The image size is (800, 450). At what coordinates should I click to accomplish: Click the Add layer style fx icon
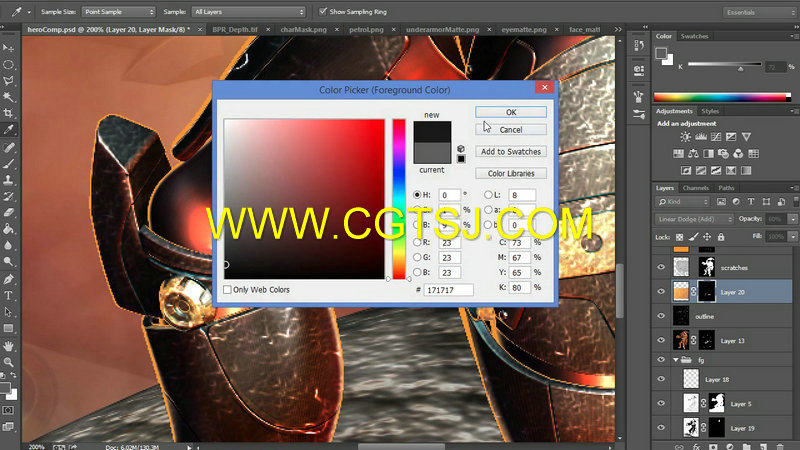click(696, 446)
